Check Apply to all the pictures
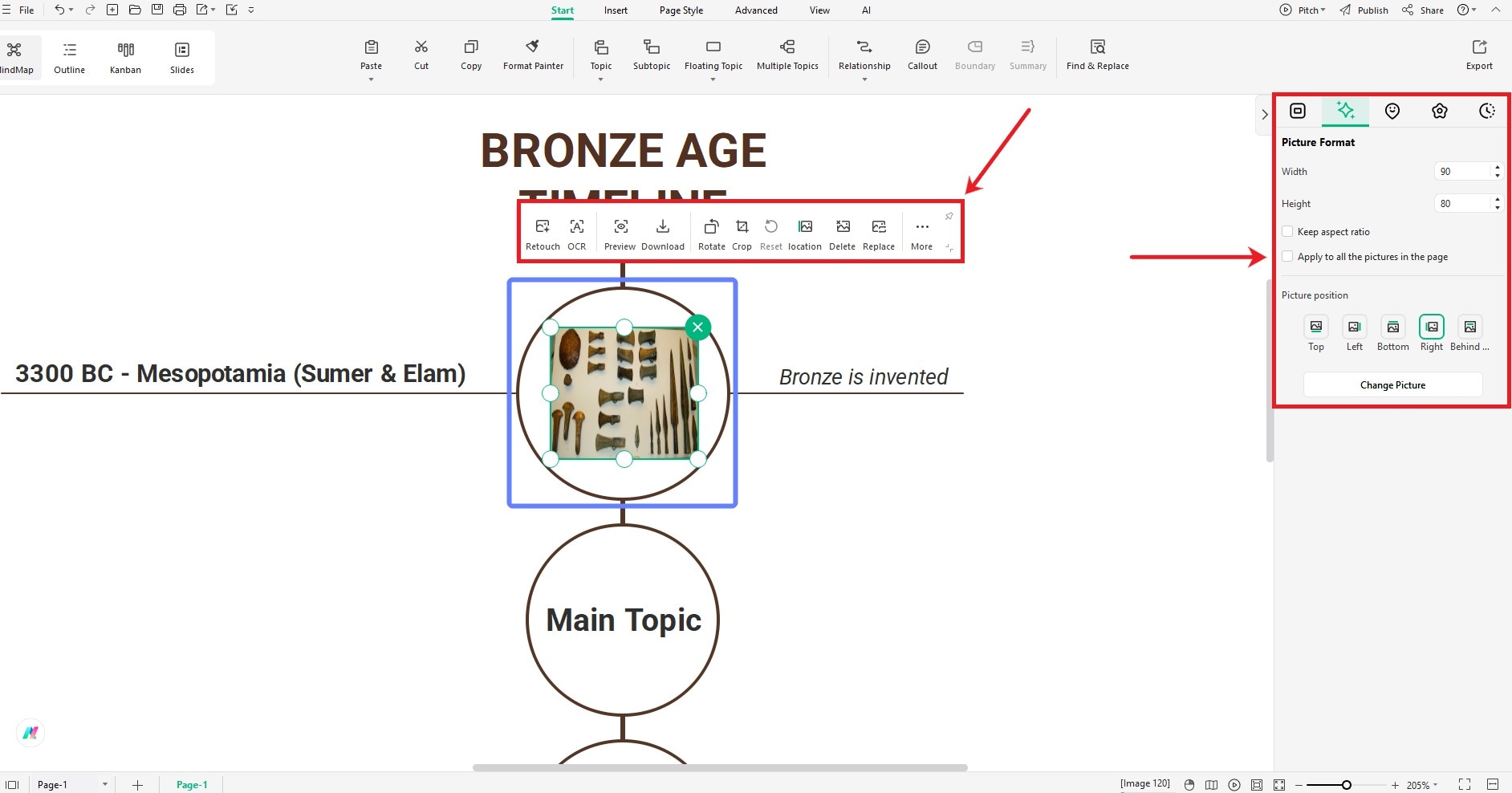The image size is (1512, 793). (1287, 256)
